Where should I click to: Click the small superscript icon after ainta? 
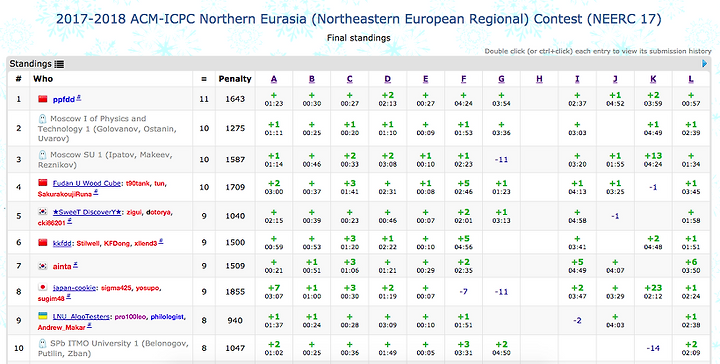point(75,264)
